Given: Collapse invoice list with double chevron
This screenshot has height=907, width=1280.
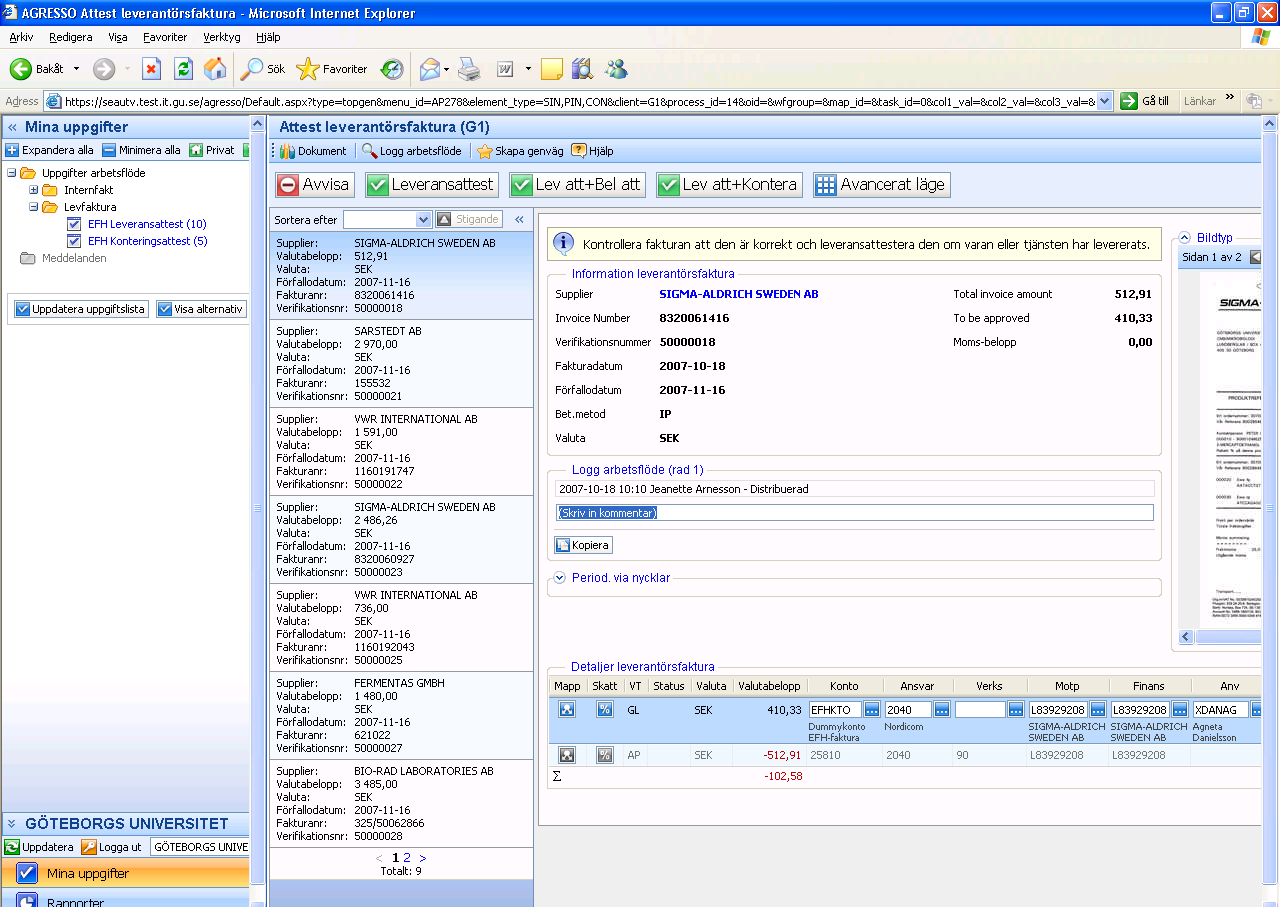Looking at the screenshot, I should pos(519,219).
